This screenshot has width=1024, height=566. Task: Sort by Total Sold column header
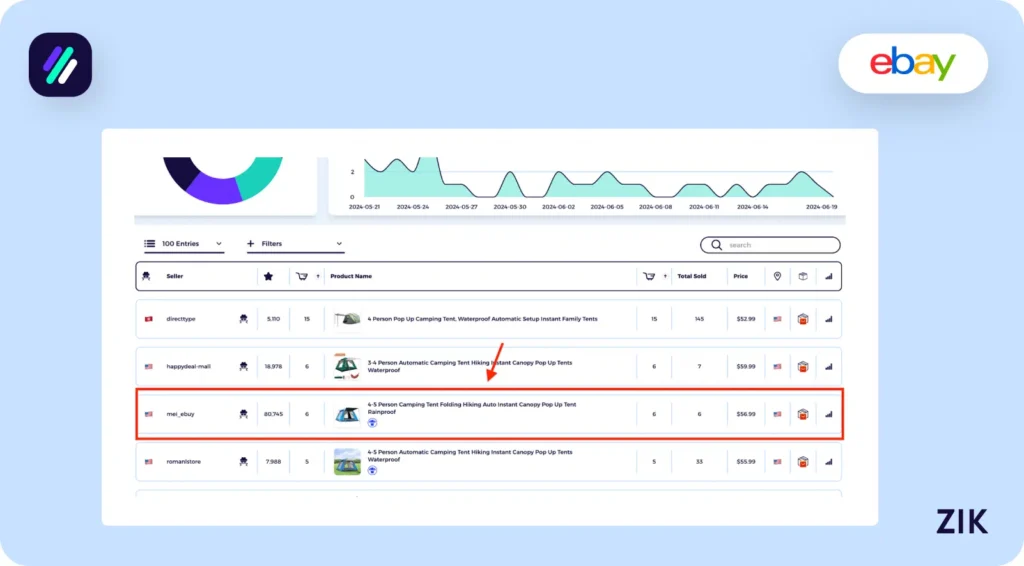(691, 276)
